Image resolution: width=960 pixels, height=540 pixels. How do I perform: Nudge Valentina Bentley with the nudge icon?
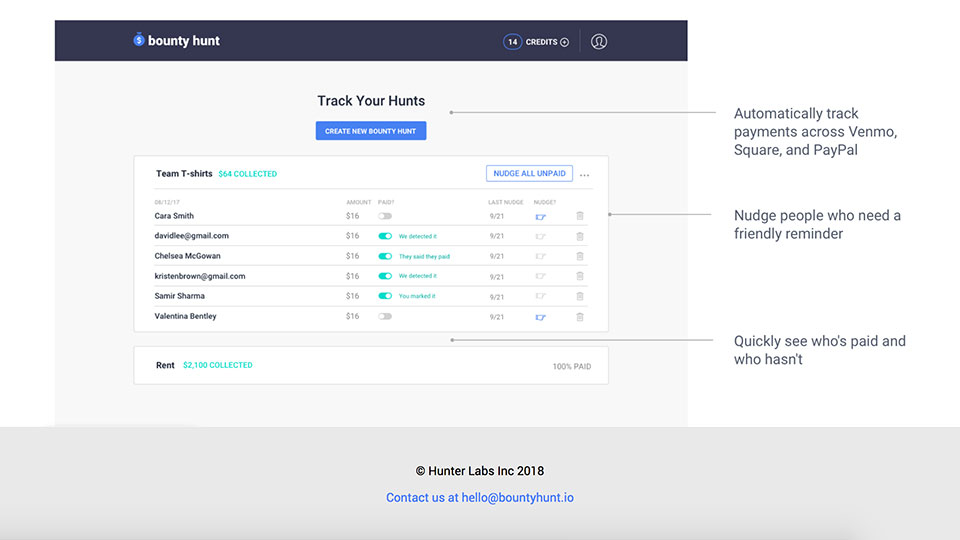pyautogui.click(x=541, y=317)
